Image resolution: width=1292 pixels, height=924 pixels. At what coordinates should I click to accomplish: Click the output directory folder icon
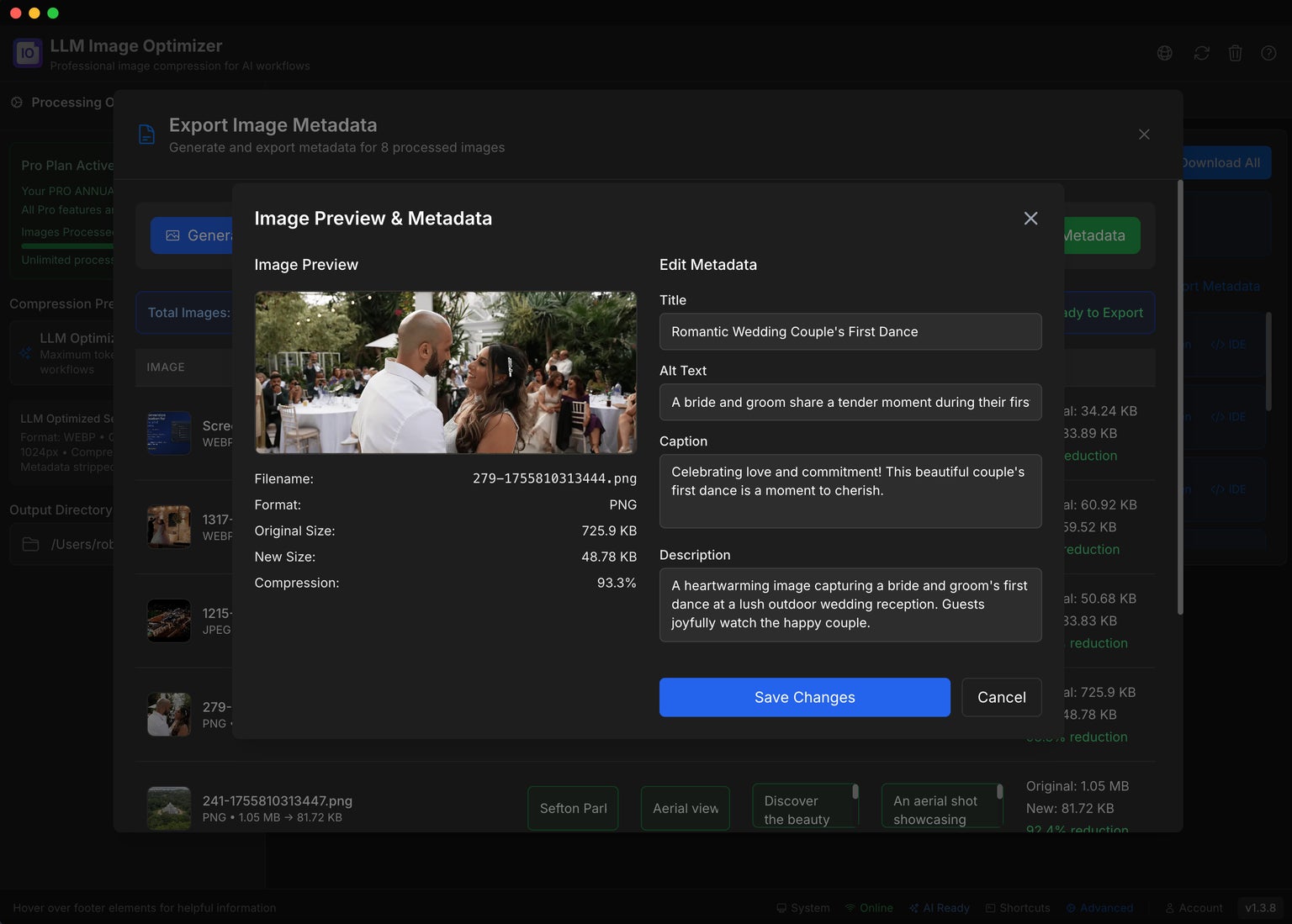click(31, 544)
